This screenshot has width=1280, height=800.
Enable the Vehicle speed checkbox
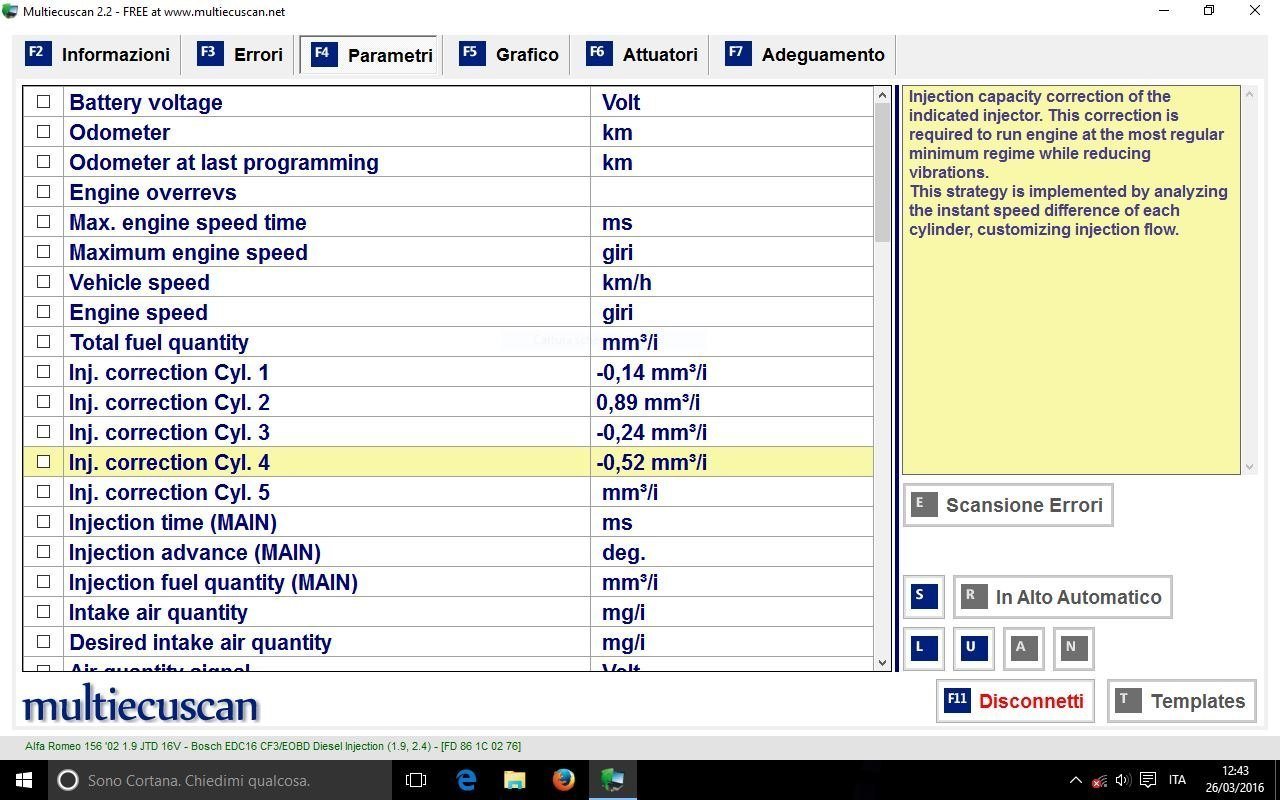click(x=43, y=281)
